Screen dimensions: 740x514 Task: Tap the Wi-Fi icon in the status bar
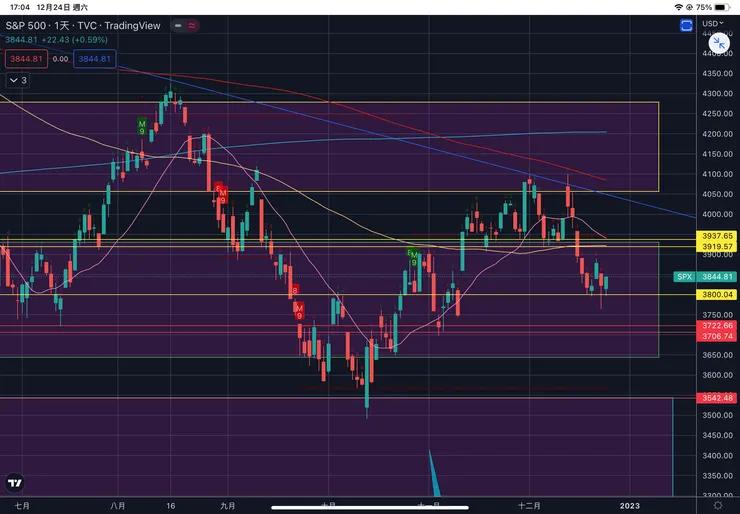tap(679, 7)
